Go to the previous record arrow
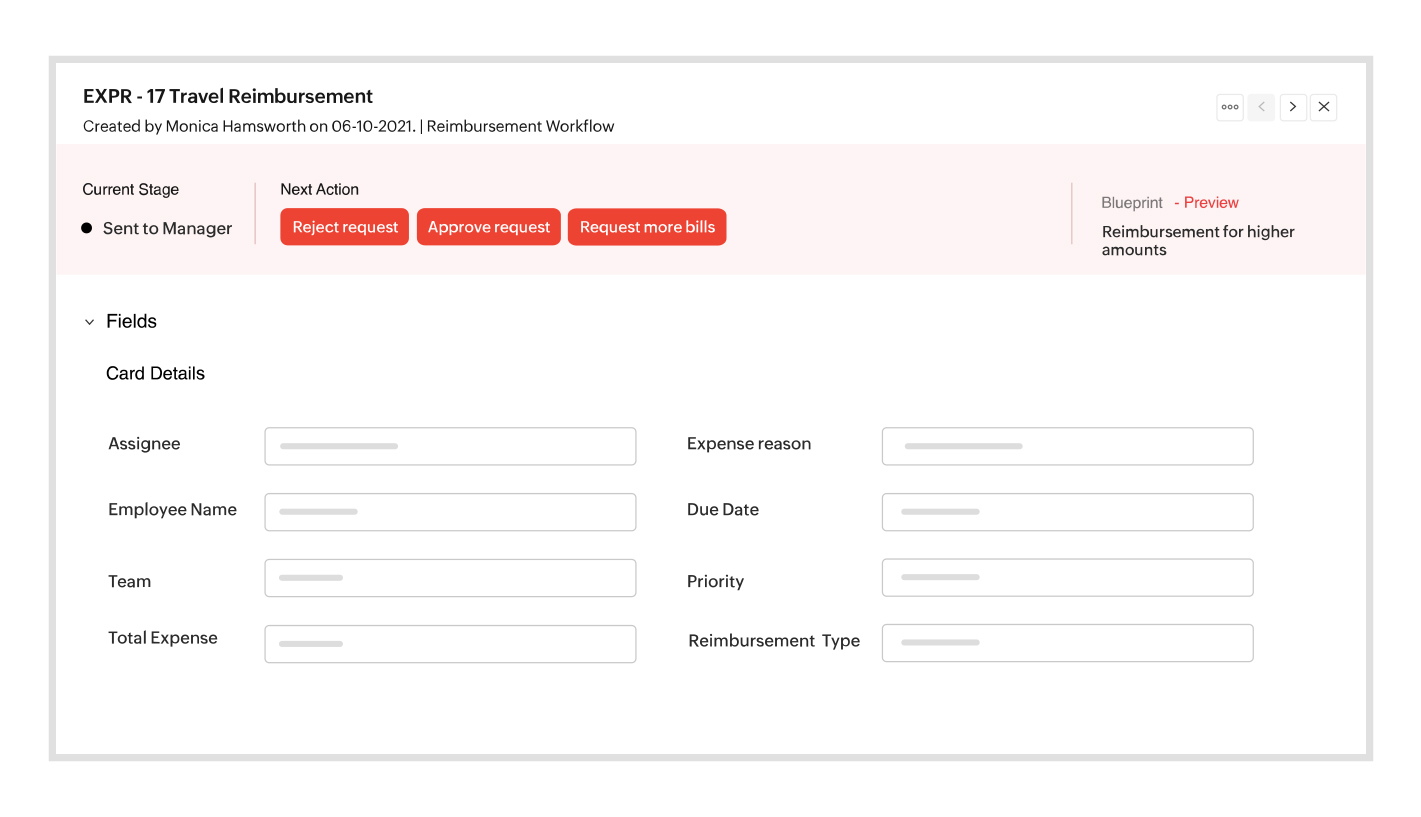The height and width of the screenshot is (817, 1421). tap(1261, 107)
